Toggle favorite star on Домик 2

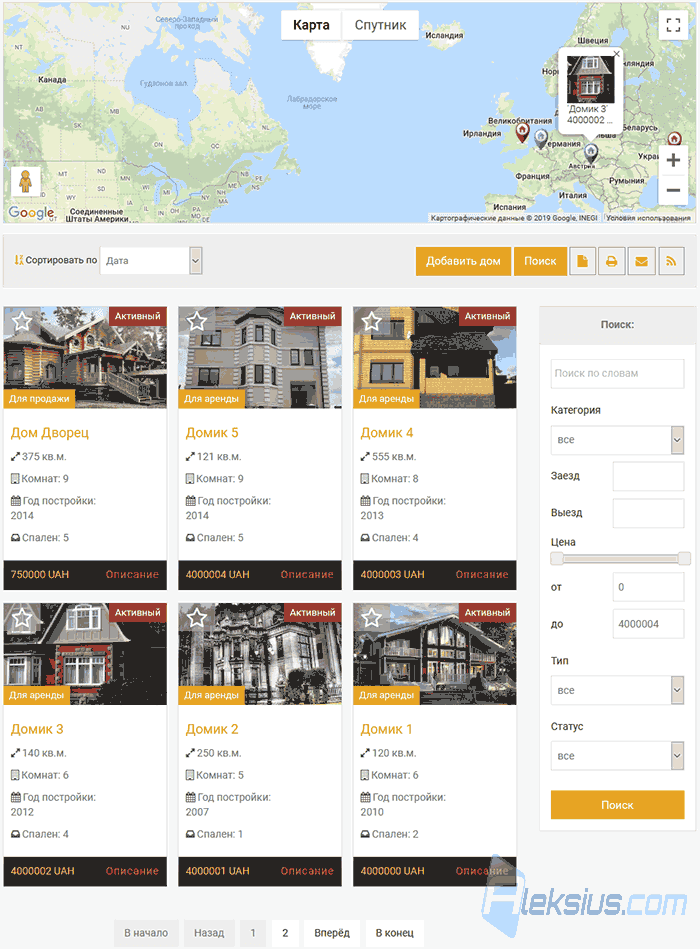coord(197,618)
